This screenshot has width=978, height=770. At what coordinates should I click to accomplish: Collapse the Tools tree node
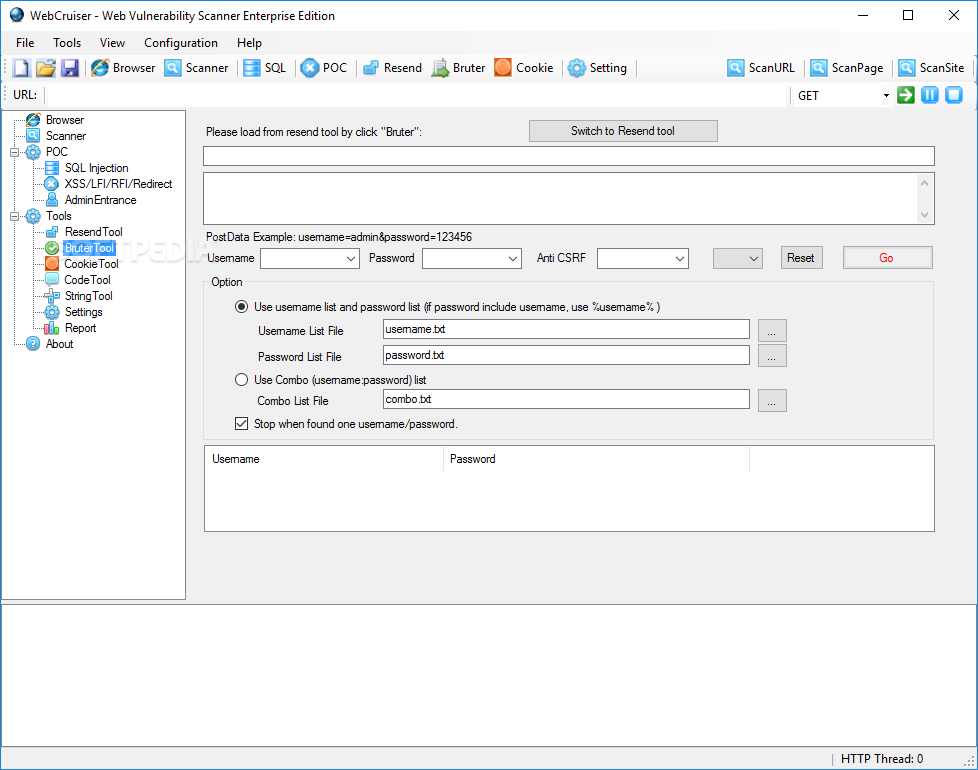tap(14, 216)
